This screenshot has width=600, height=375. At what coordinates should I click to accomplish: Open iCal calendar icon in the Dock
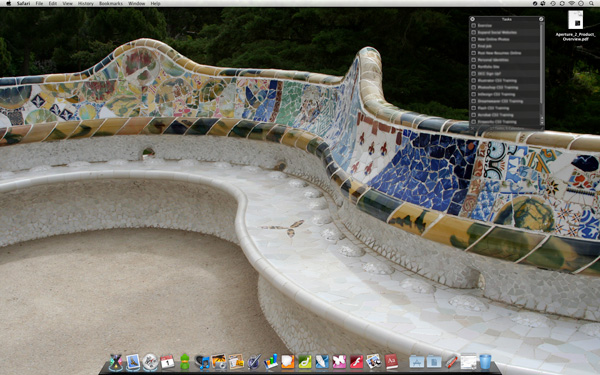coord(167,362)
